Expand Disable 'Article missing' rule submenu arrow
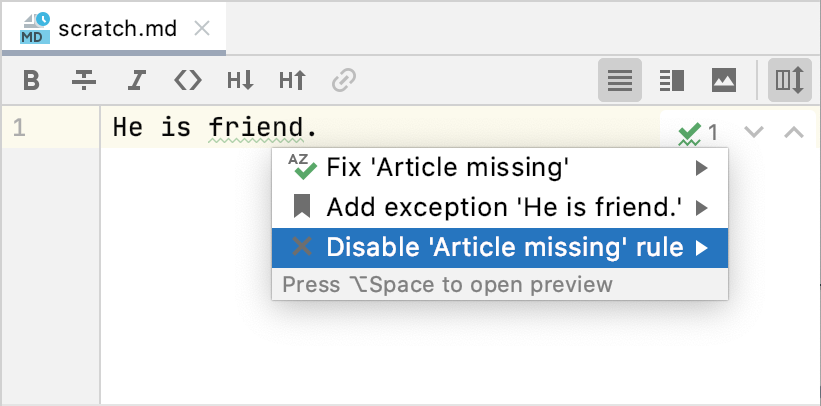This screenshot has height=406, width=821. tap(702, 248)
